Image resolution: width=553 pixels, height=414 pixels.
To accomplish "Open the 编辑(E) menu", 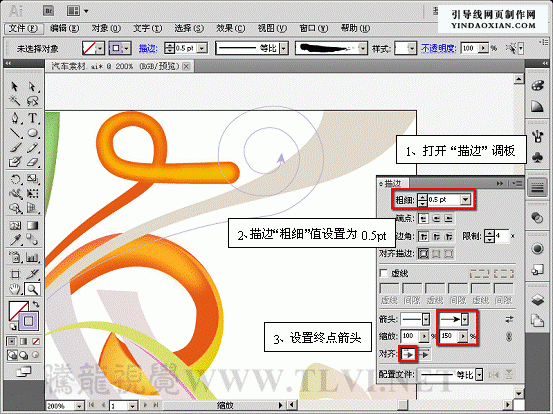I will pos(64,28).
